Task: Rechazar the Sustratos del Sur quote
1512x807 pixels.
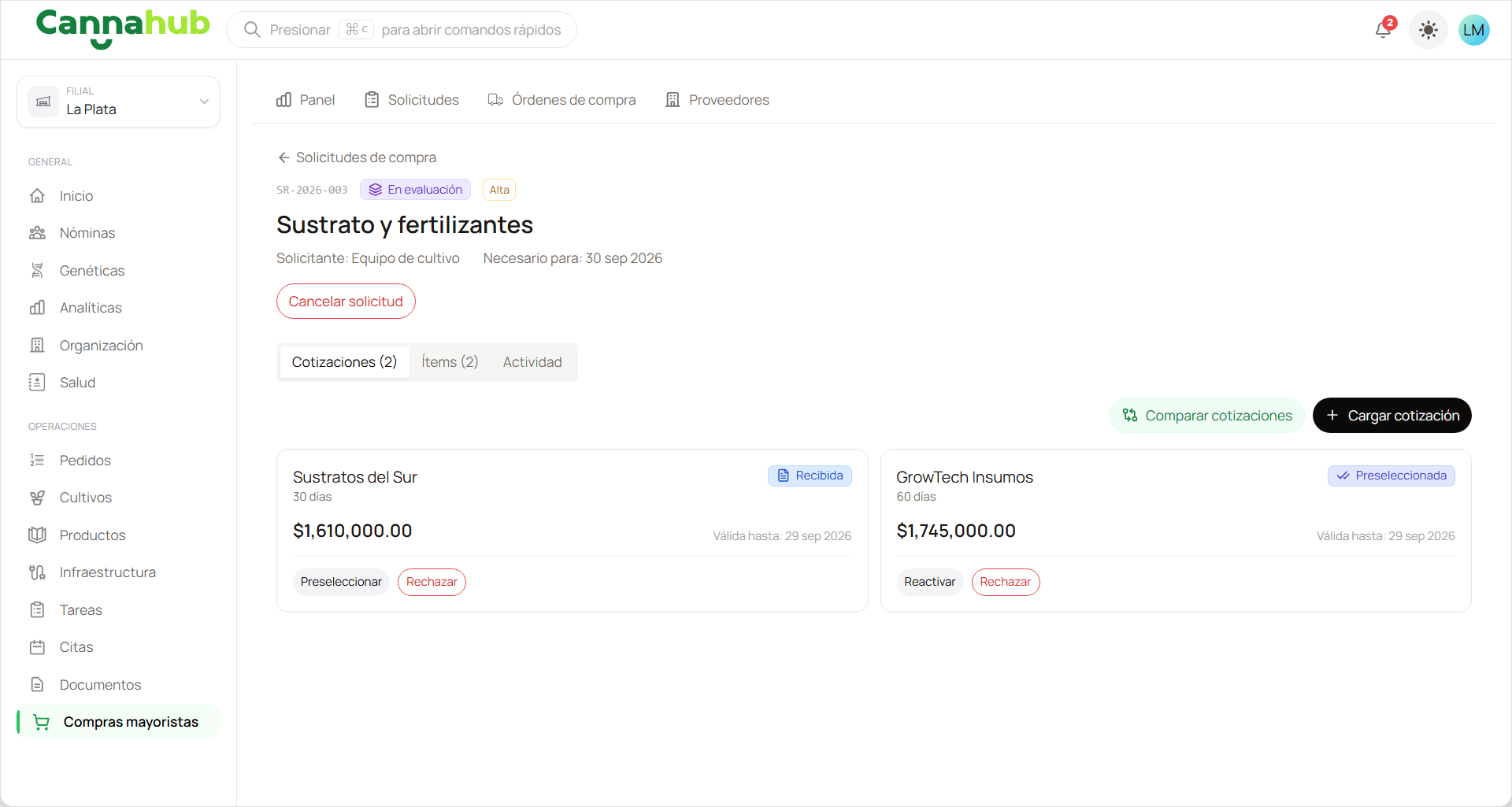Action: point(432,582)
